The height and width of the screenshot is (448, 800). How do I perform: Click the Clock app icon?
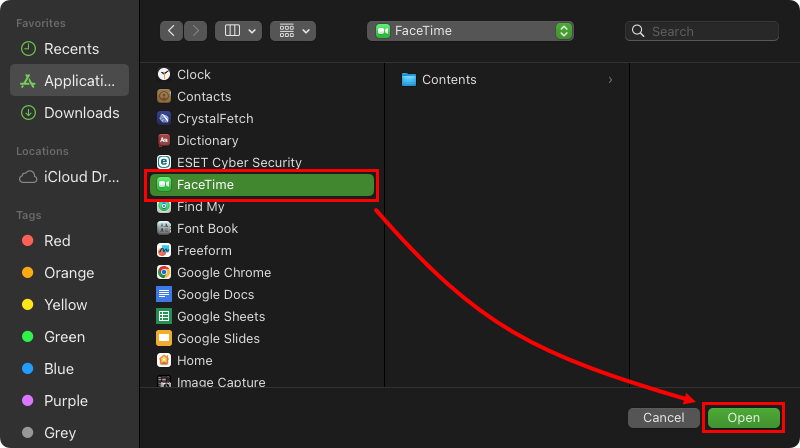click(164, 75)
